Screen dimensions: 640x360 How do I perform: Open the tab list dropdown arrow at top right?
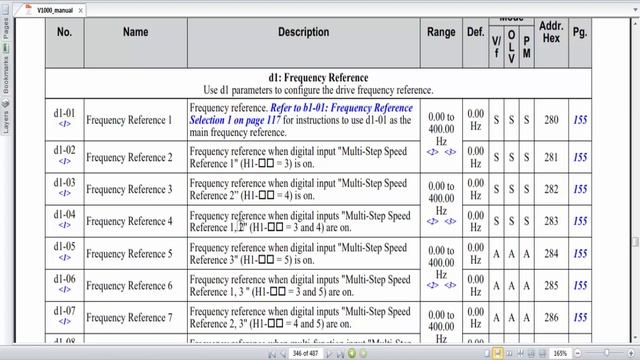pos(636,10)
